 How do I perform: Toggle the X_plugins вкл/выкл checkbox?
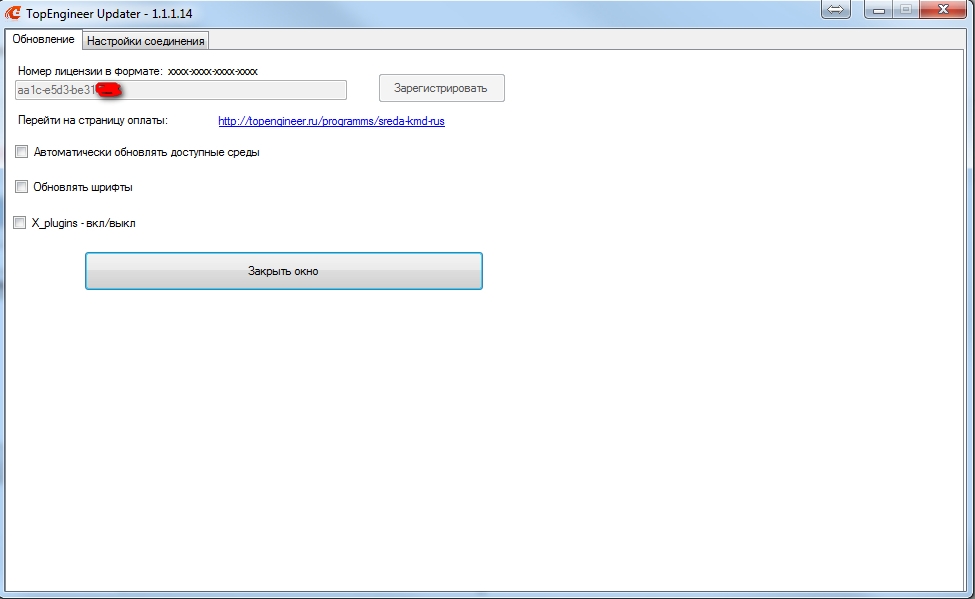coord(20,223)
